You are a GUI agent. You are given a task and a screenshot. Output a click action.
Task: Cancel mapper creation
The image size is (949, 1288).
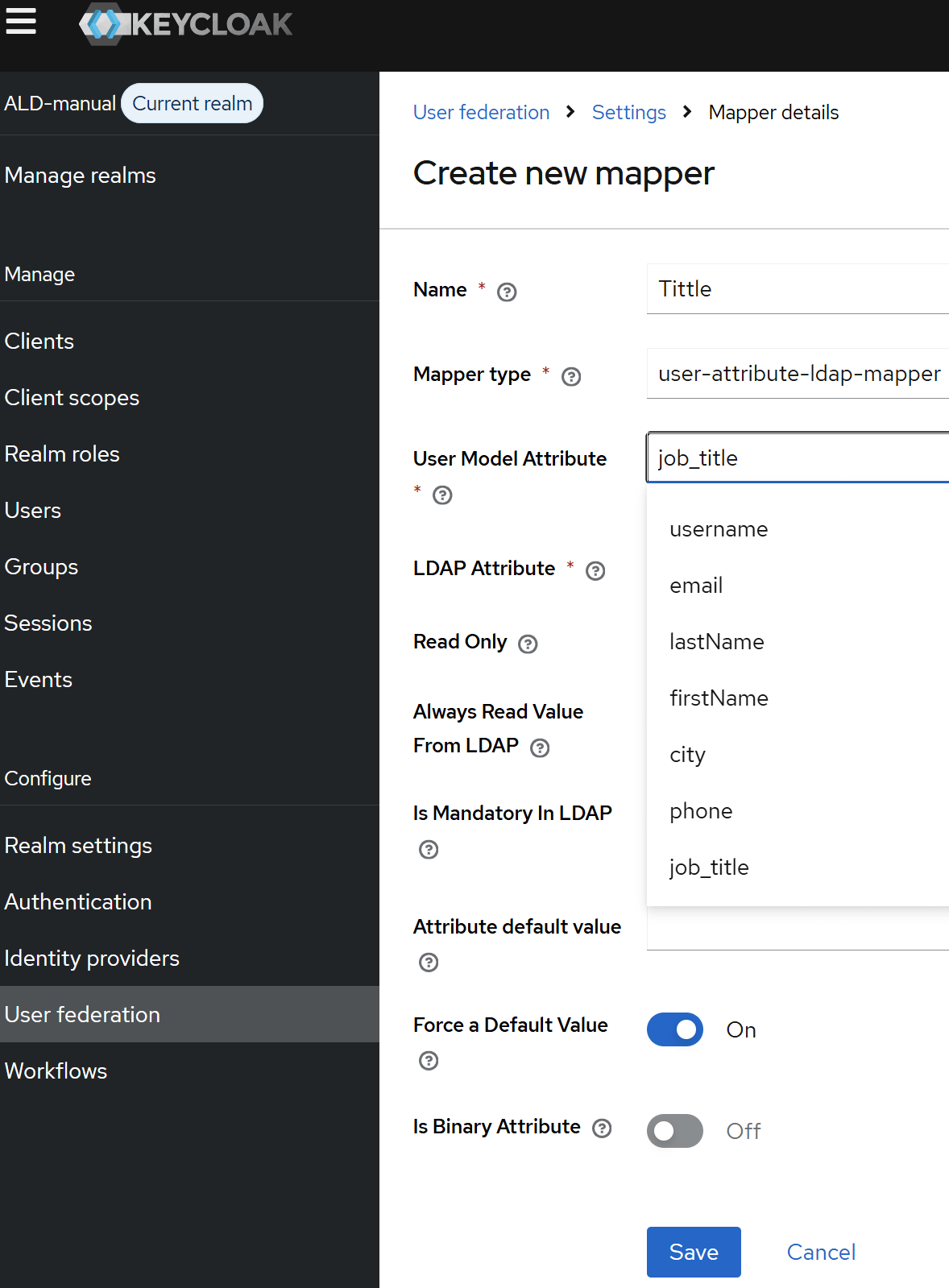point(821,1252)
